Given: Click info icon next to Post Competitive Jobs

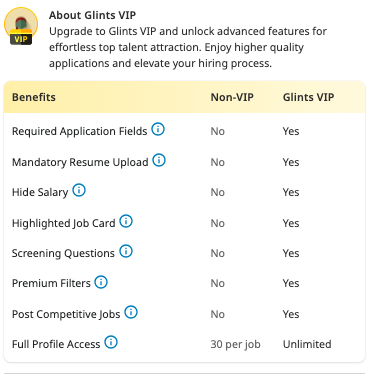Looking at the screenshot, I should click(131, 312).
